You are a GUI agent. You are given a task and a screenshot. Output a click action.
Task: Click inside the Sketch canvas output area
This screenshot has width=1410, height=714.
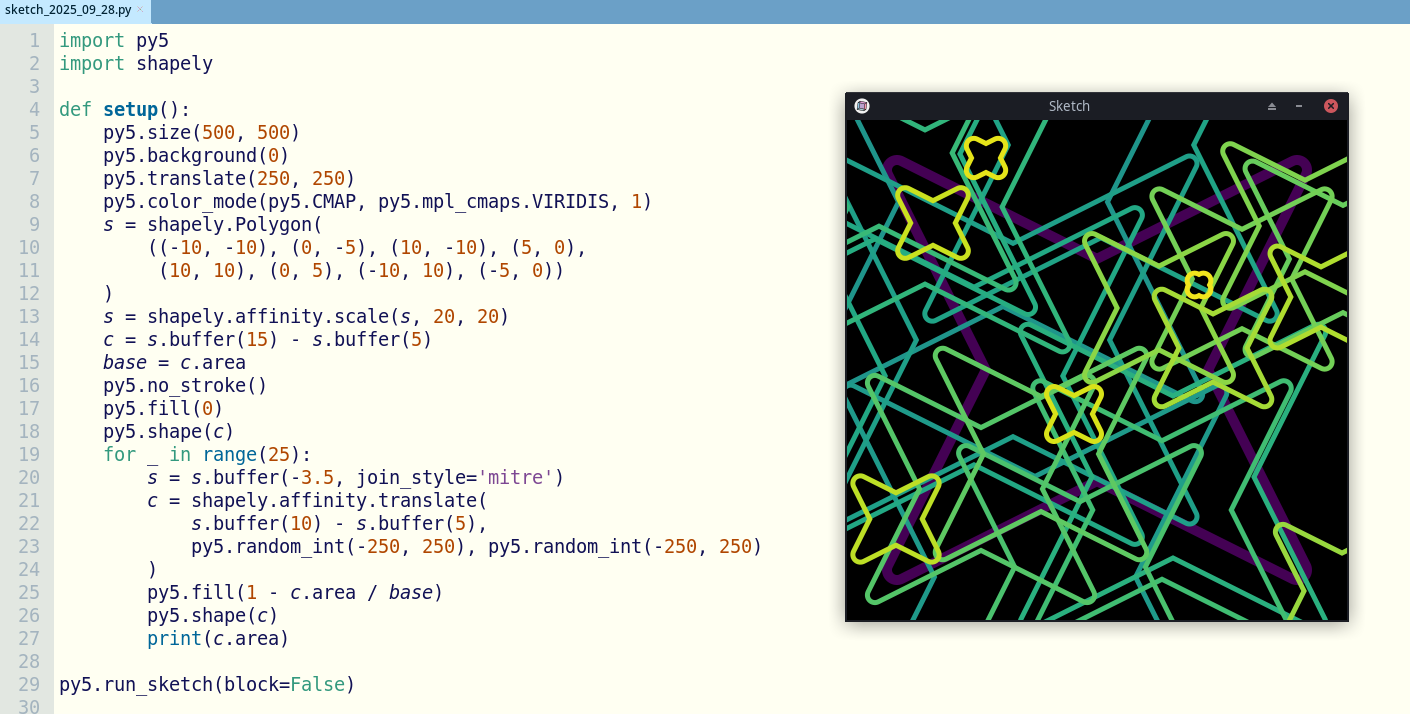pyautogui.click(x=1097, y=370)
